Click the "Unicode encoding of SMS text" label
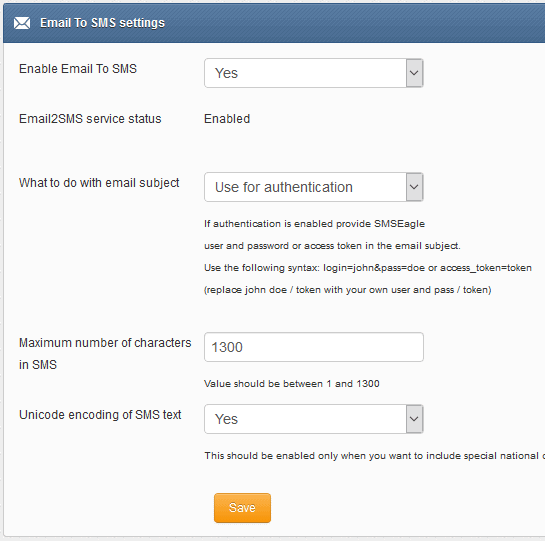This screenshot has width=545, height=541. pyautogui.click(x=100, y=415)
